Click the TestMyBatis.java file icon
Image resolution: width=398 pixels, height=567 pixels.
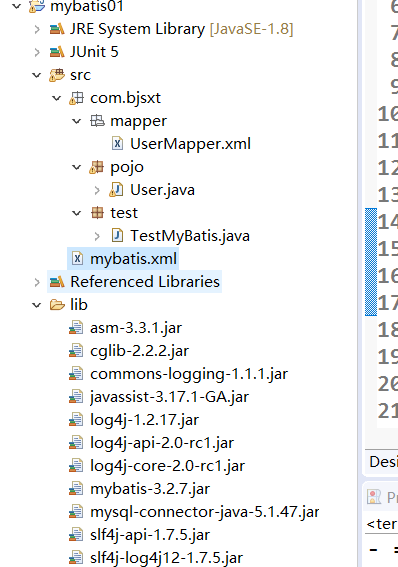click(117, 236)
